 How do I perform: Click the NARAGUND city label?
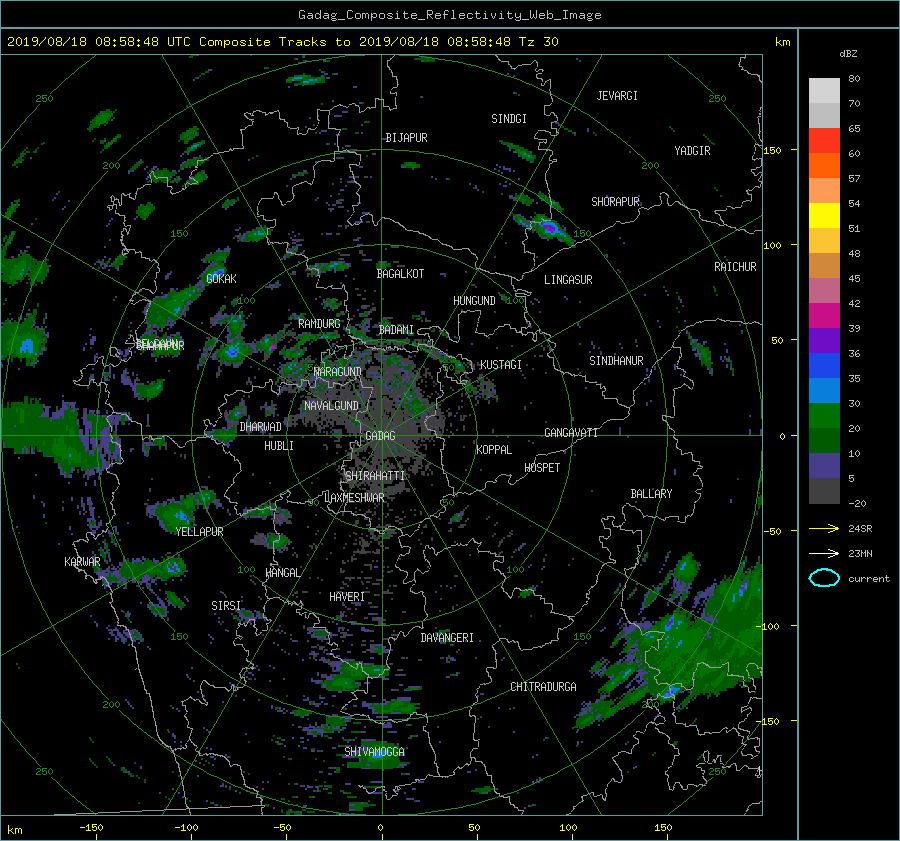tap(338, 371)
